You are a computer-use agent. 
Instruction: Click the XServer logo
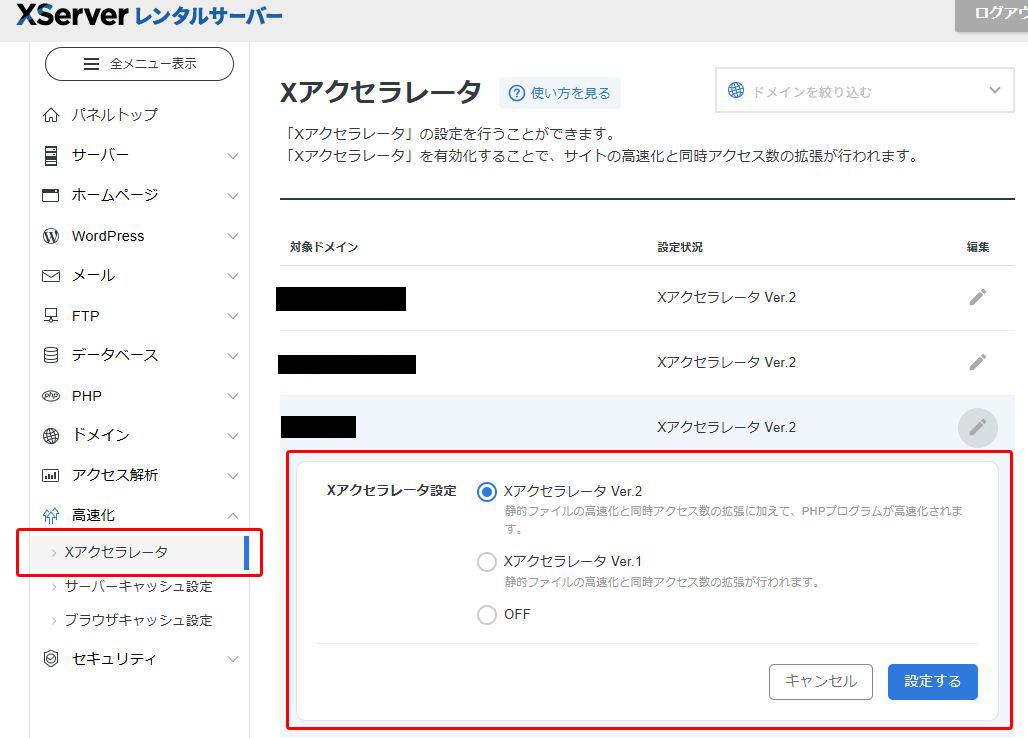[149, 15]
